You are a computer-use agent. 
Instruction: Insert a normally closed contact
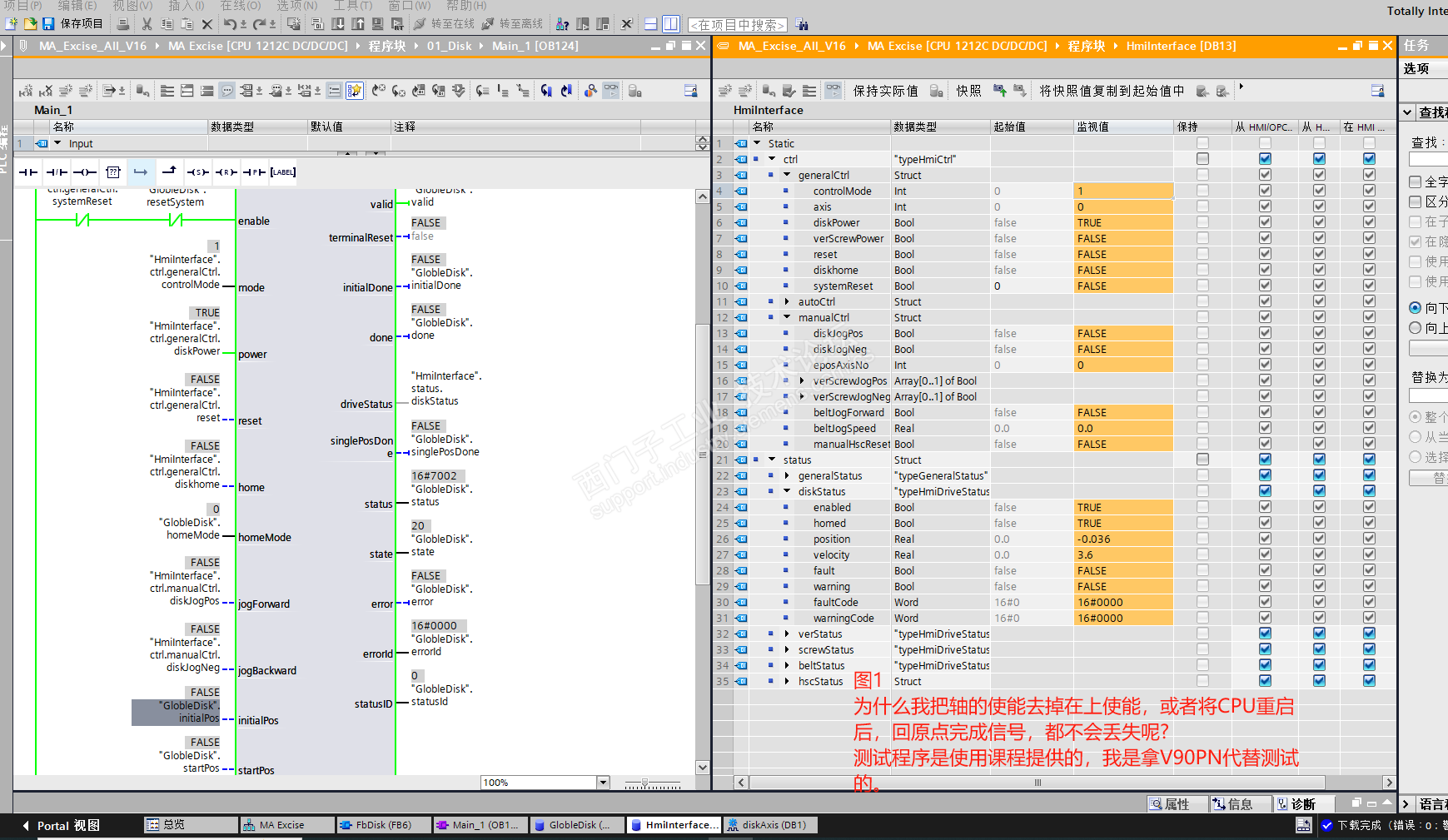[57, 172]
